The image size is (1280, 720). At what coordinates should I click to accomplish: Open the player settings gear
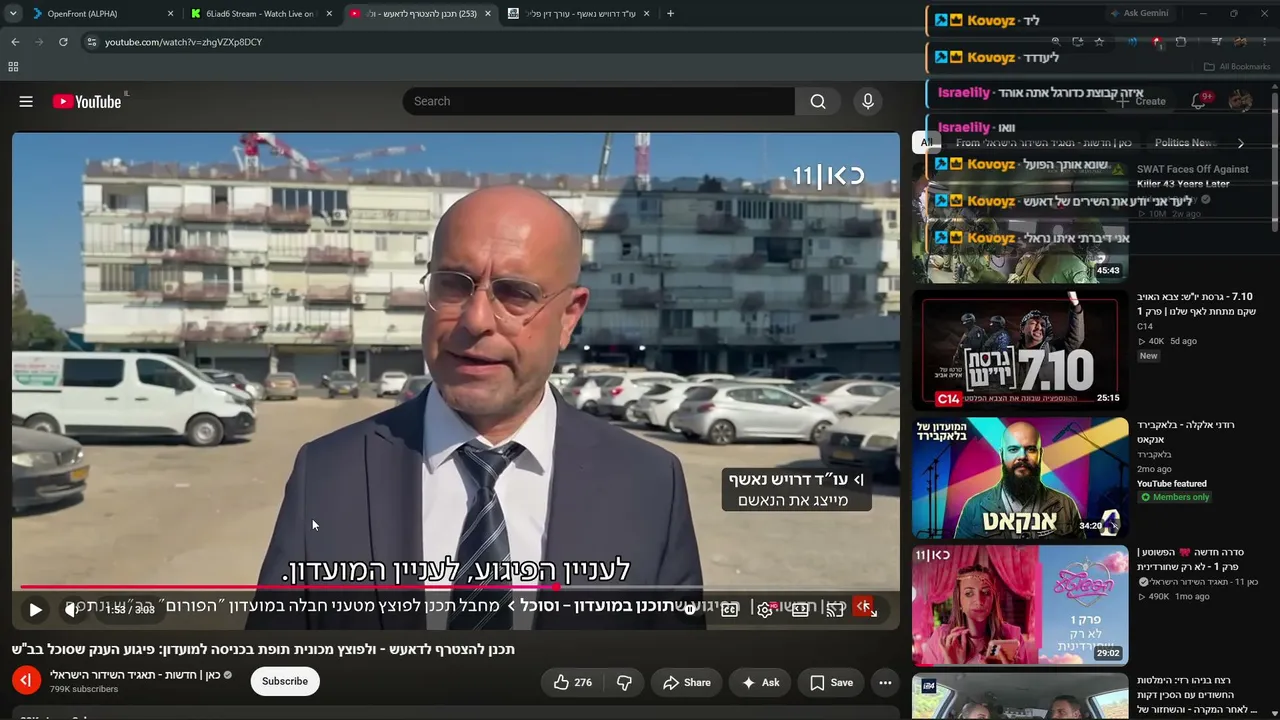pyautogui.click(x=765, y=609)
